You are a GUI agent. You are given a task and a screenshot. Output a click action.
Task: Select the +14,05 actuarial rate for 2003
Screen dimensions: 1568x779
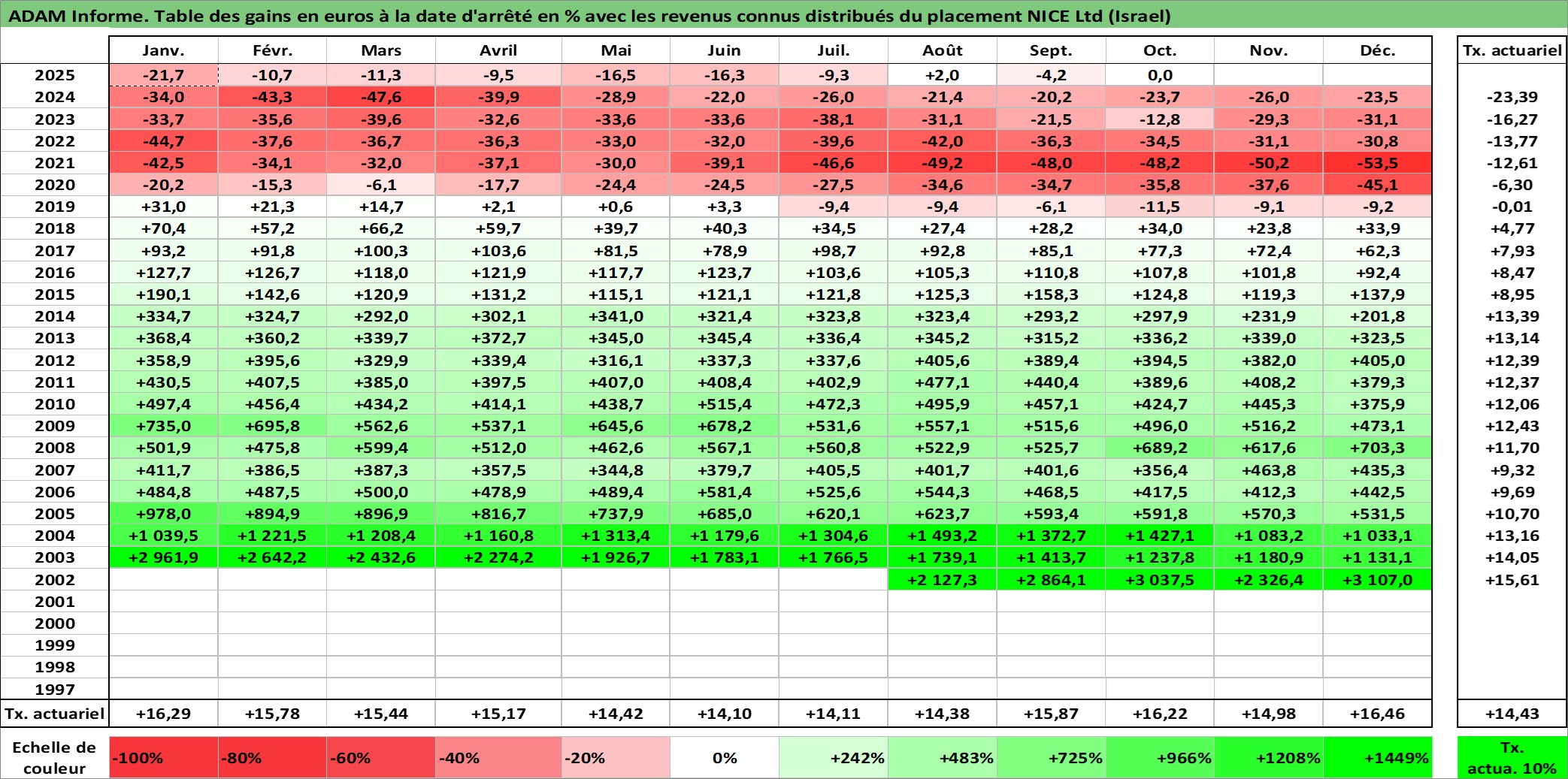1512,557
